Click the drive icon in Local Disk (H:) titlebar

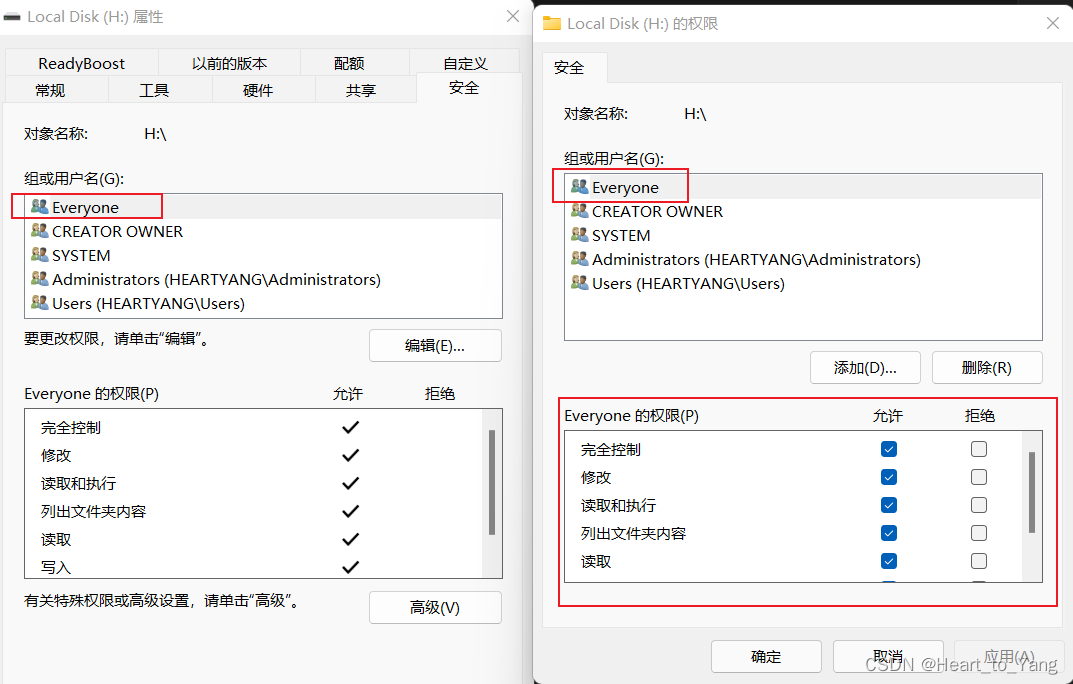[x=12, y=16]
